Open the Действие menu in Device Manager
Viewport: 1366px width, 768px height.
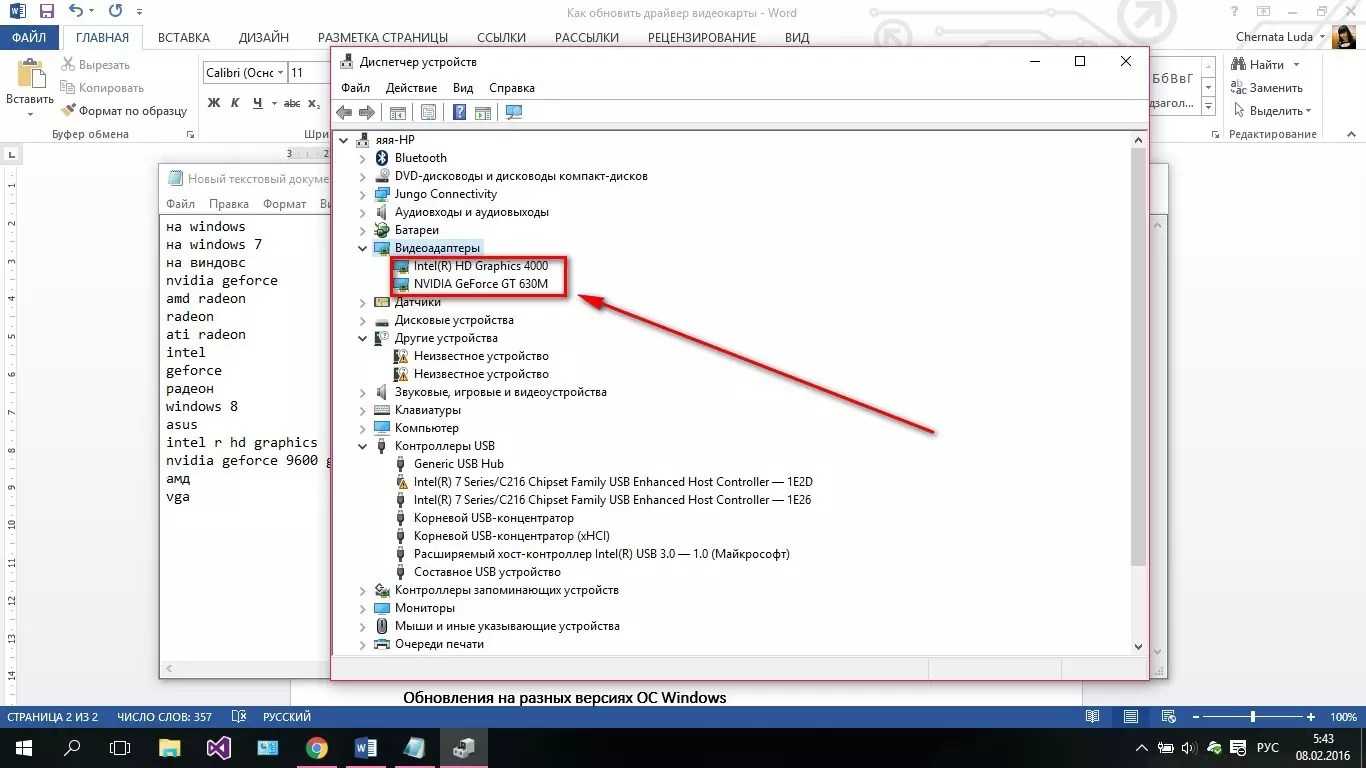(411, 88)
